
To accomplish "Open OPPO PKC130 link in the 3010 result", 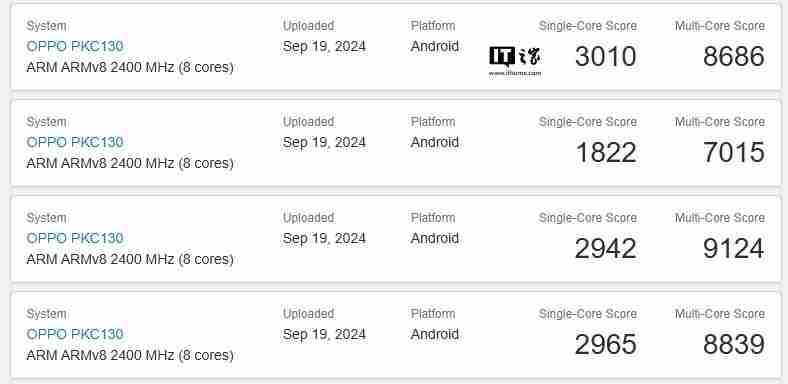I will pos(75,46).
